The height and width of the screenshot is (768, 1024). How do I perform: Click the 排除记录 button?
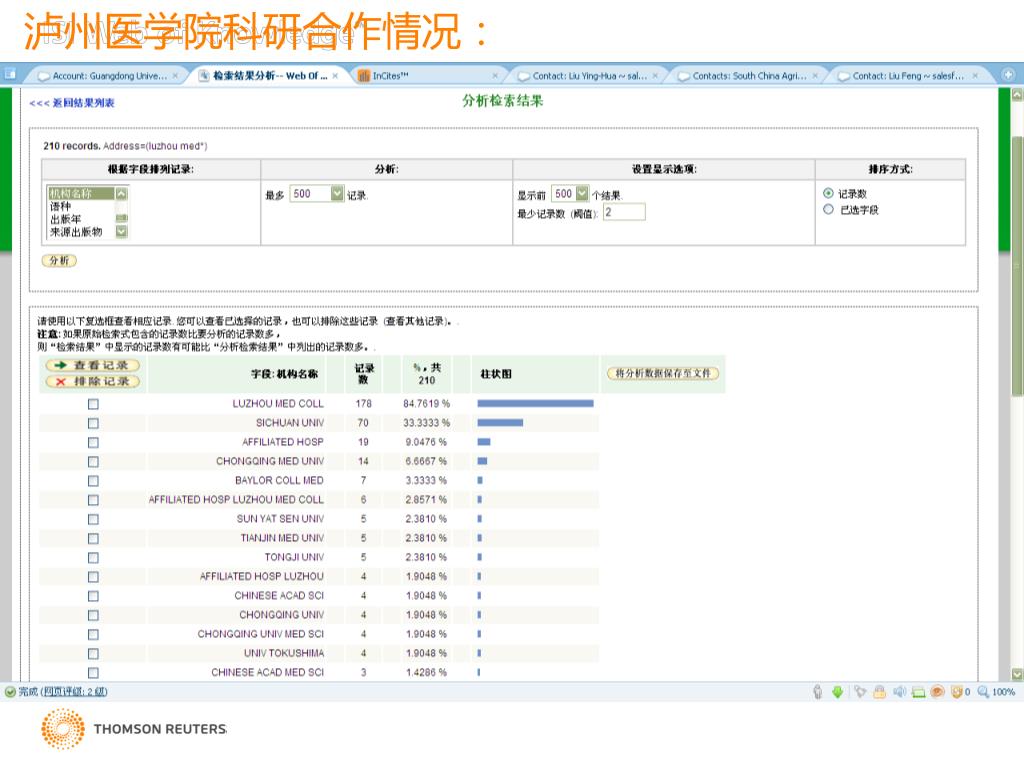pyautogui.click(x=93, y=381)
